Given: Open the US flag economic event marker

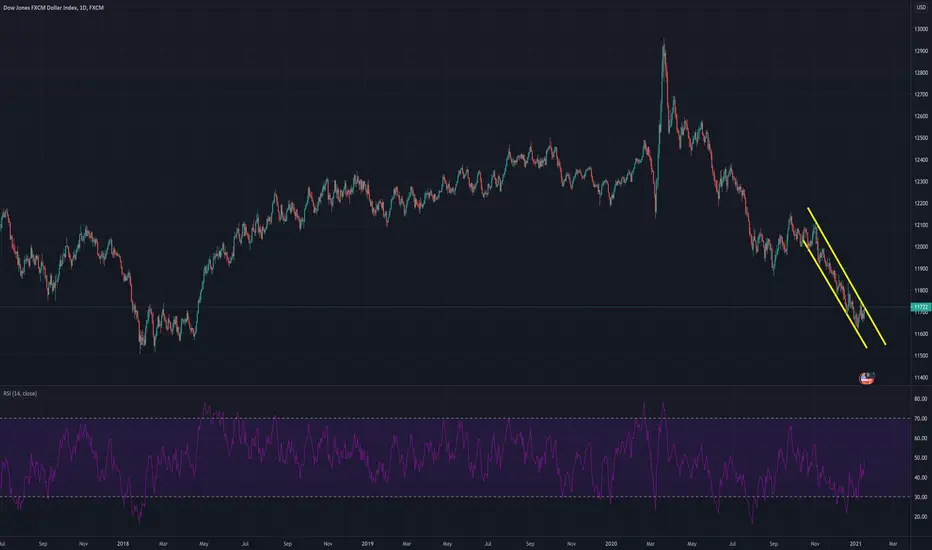Looking at the screenshot, I should pyautogui.click(x=867, y=378).
